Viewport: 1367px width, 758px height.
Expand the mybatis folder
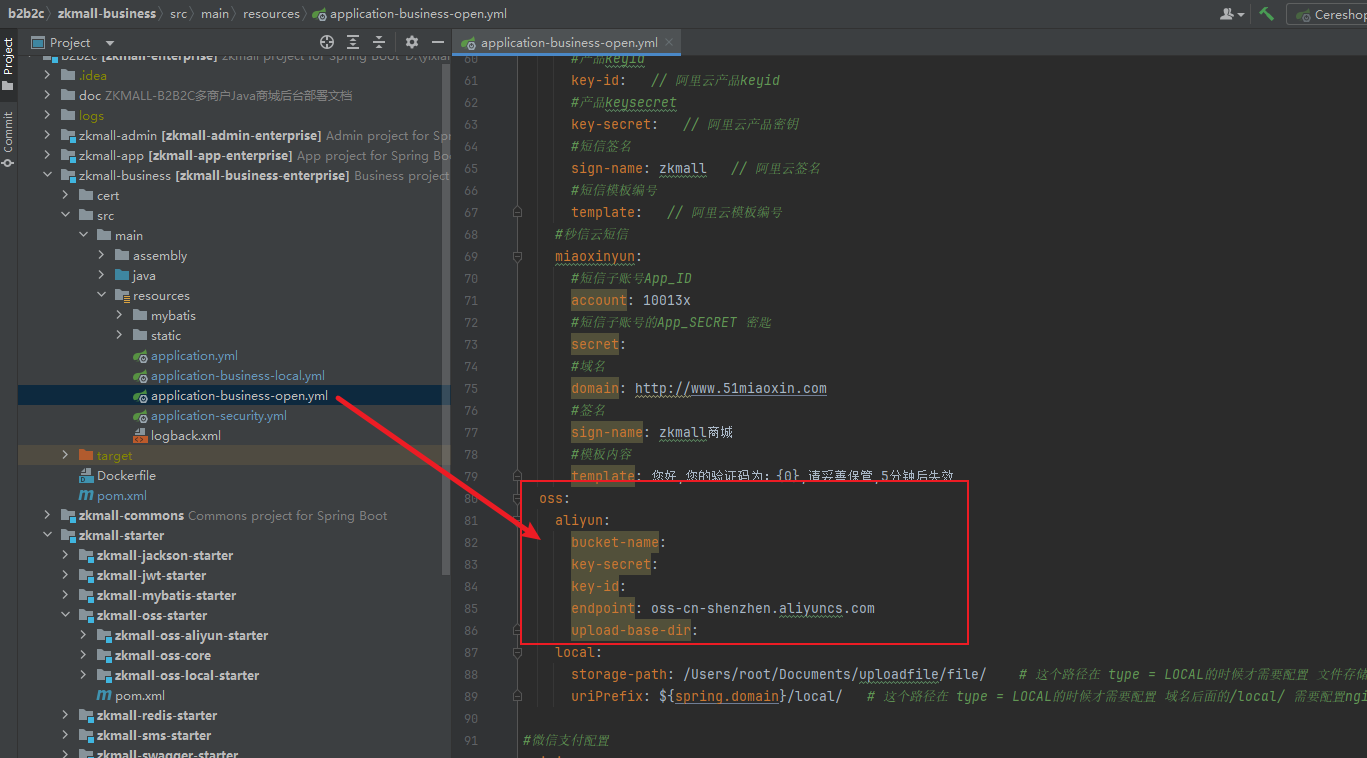click(120, 316)
